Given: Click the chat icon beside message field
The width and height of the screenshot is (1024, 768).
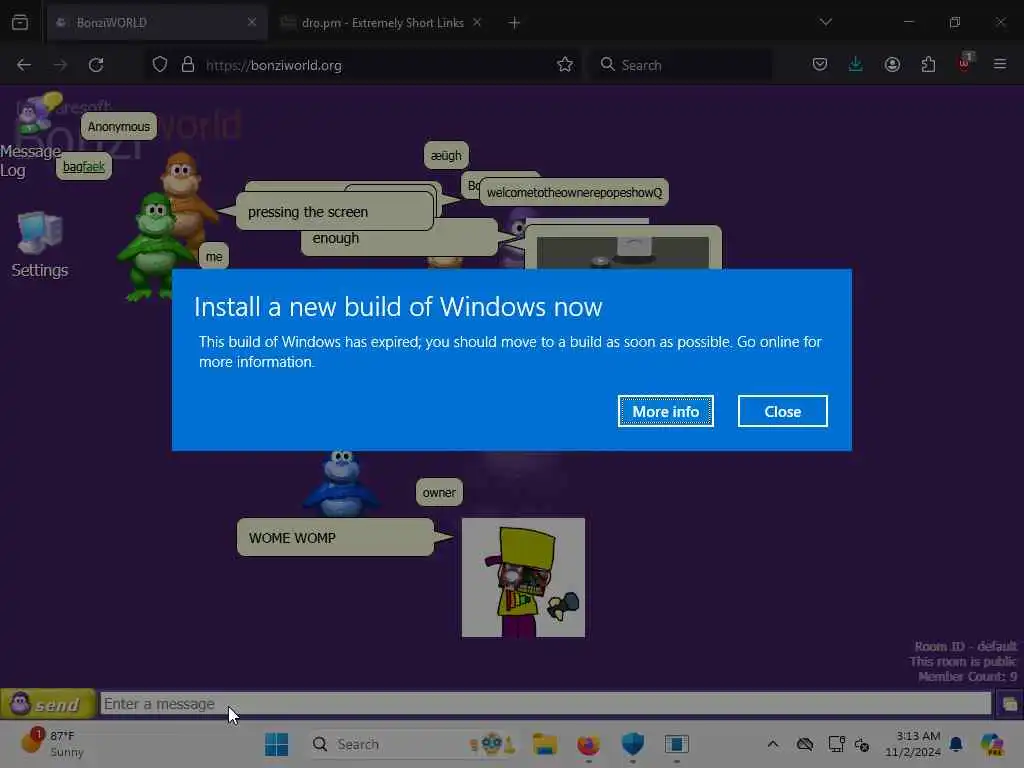Looking at the screenshot, I should tap(1010, 705).
